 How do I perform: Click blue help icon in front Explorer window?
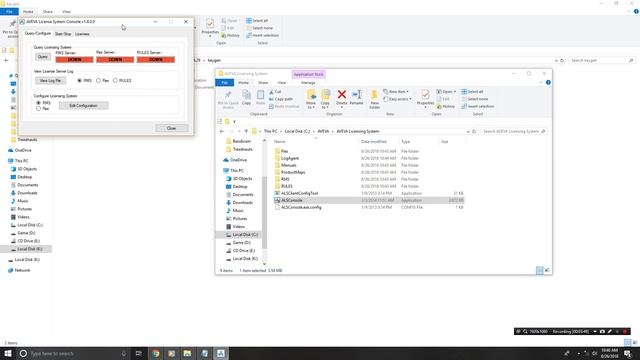point(548,82)
